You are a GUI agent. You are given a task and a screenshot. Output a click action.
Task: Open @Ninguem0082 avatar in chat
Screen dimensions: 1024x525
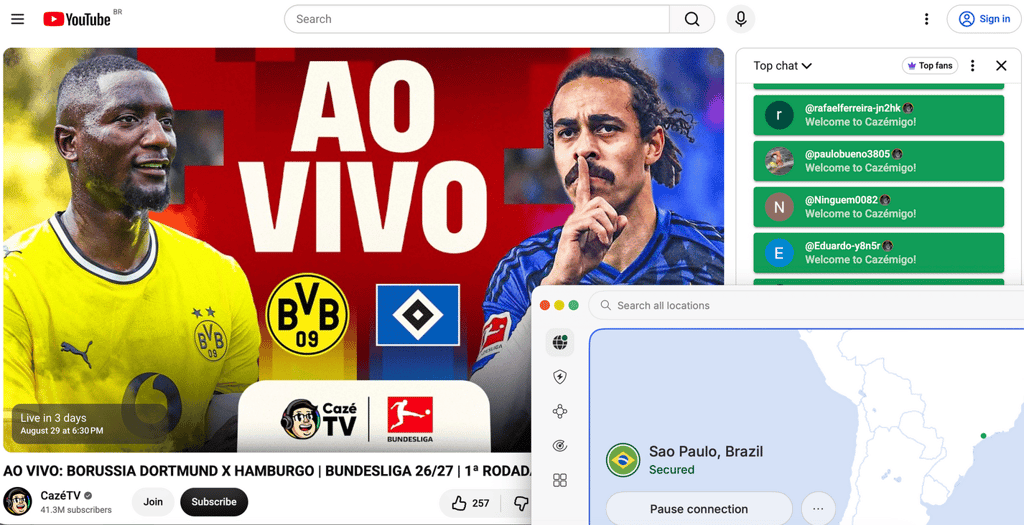point(778,207)
